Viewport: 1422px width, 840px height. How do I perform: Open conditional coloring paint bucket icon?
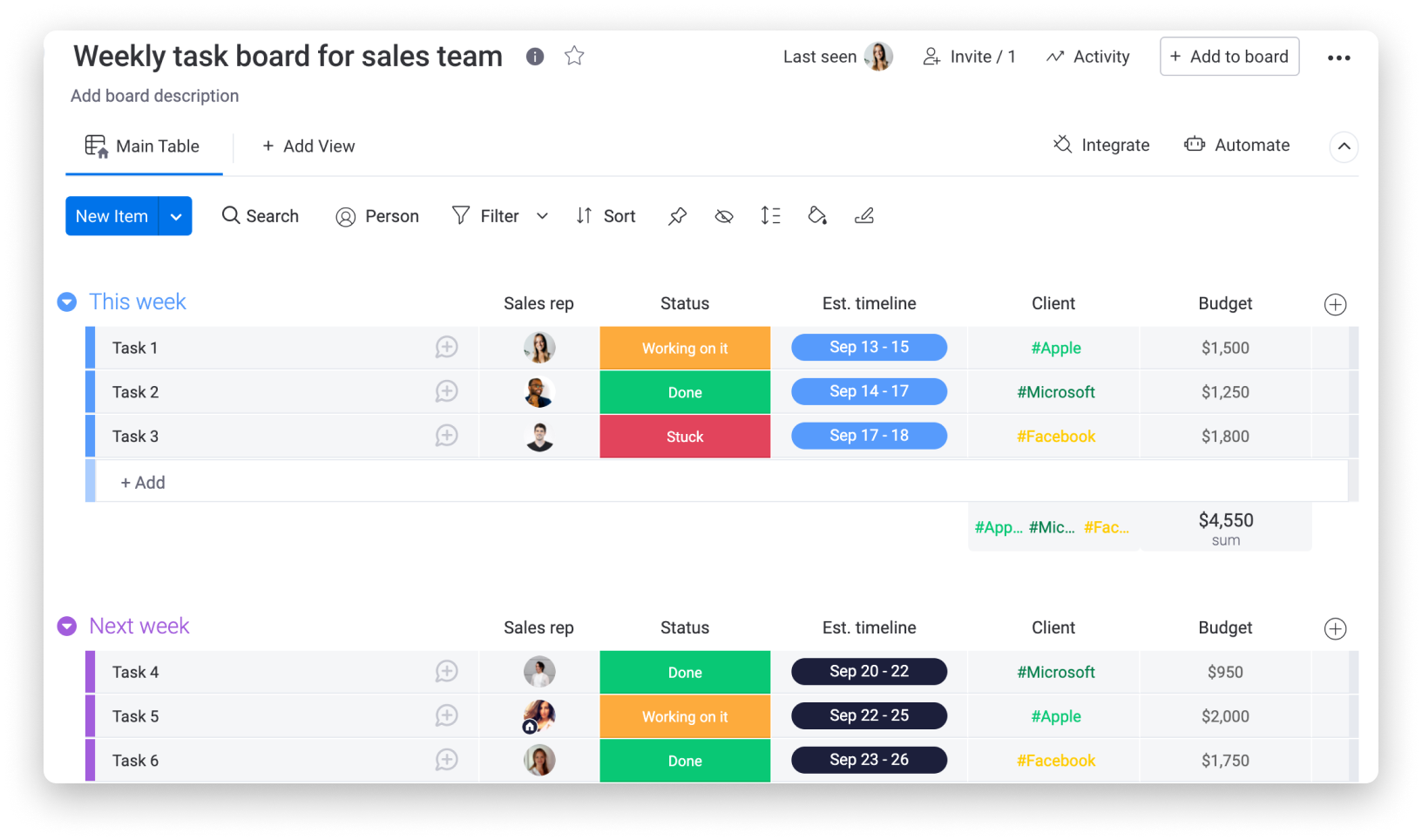pyautogui.click(x=817, y=216)
